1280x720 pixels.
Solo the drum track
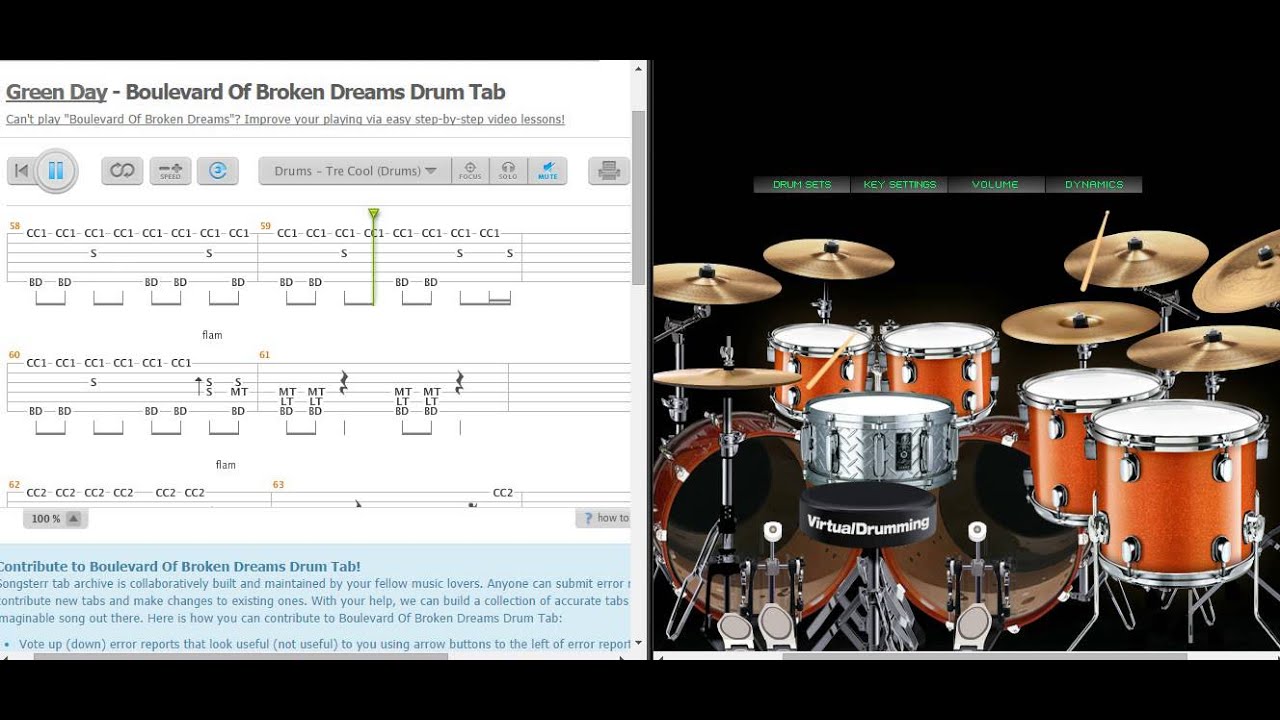[508, 171]
